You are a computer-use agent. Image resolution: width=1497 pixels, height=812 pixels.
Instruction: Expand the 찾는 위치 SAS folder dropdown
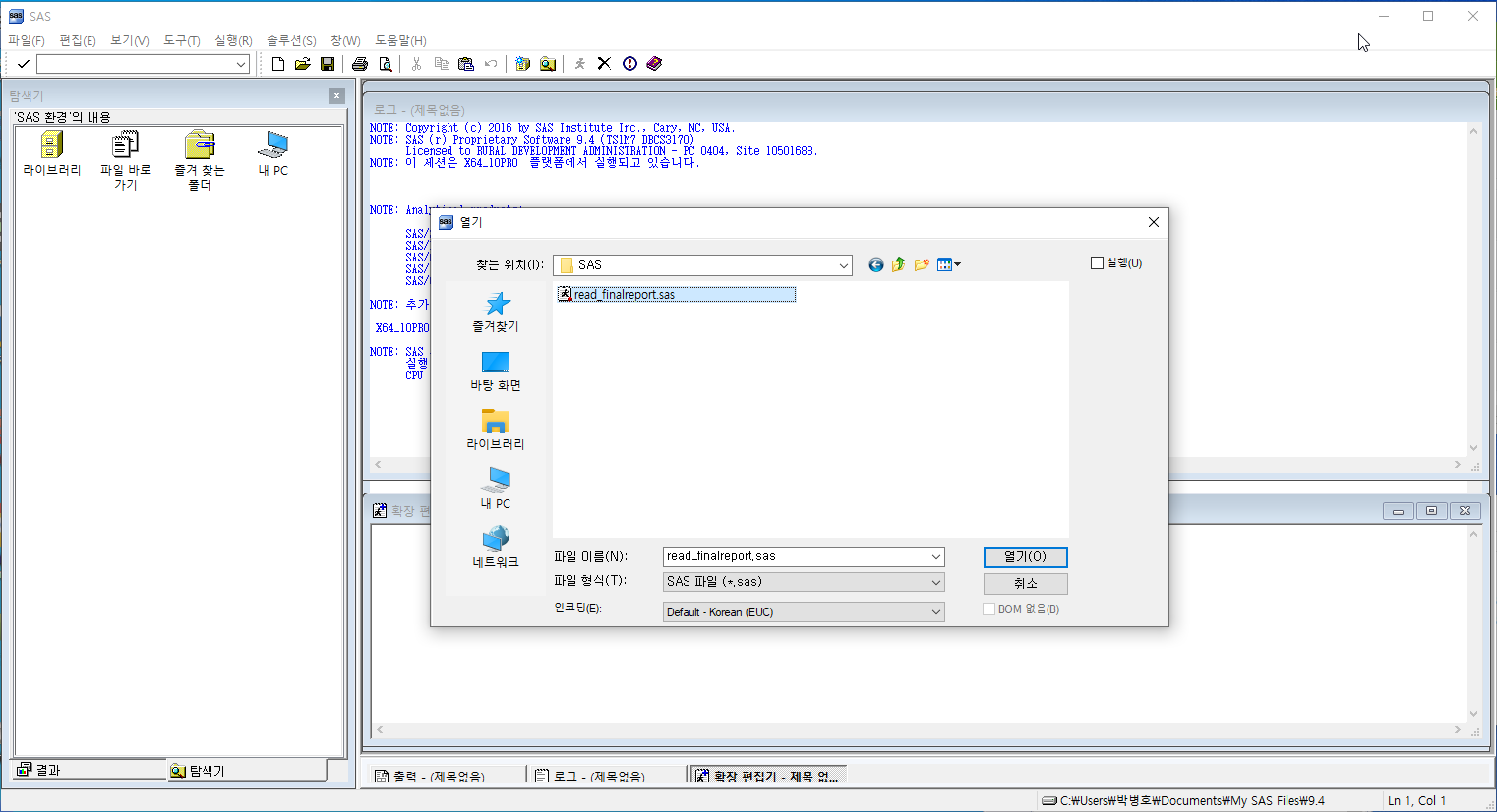point(844,265)
